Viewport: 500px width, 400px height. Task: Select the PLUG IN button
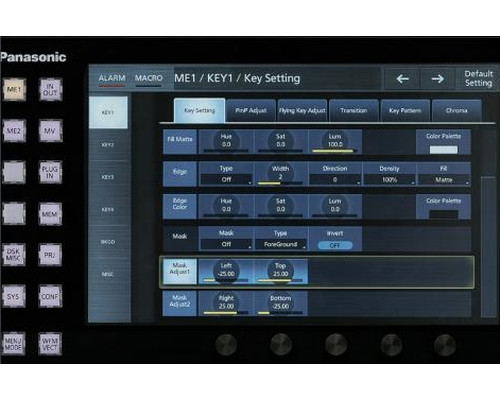pos(50,172)
